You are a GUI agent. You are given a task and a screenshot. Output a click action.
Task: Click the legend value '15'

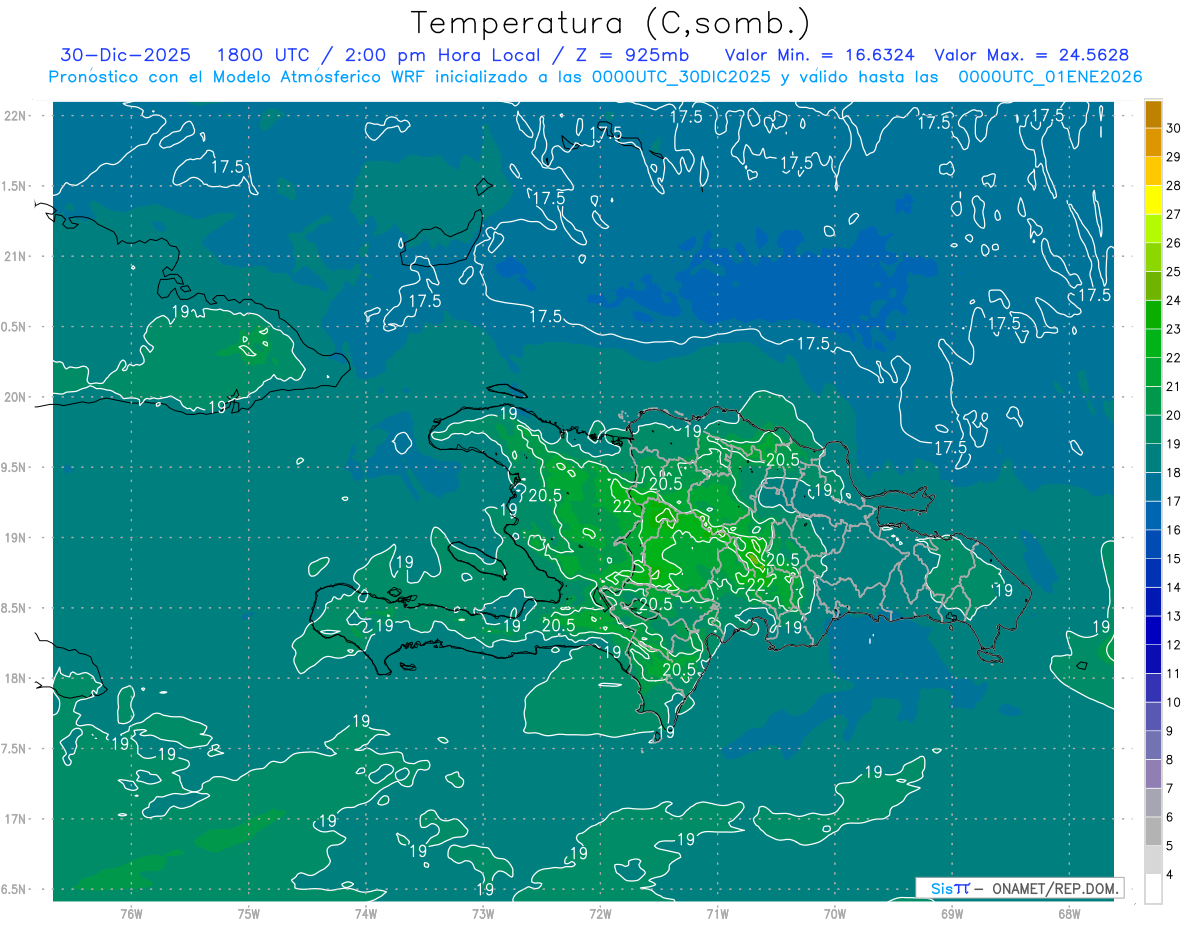coord(1175,559)
